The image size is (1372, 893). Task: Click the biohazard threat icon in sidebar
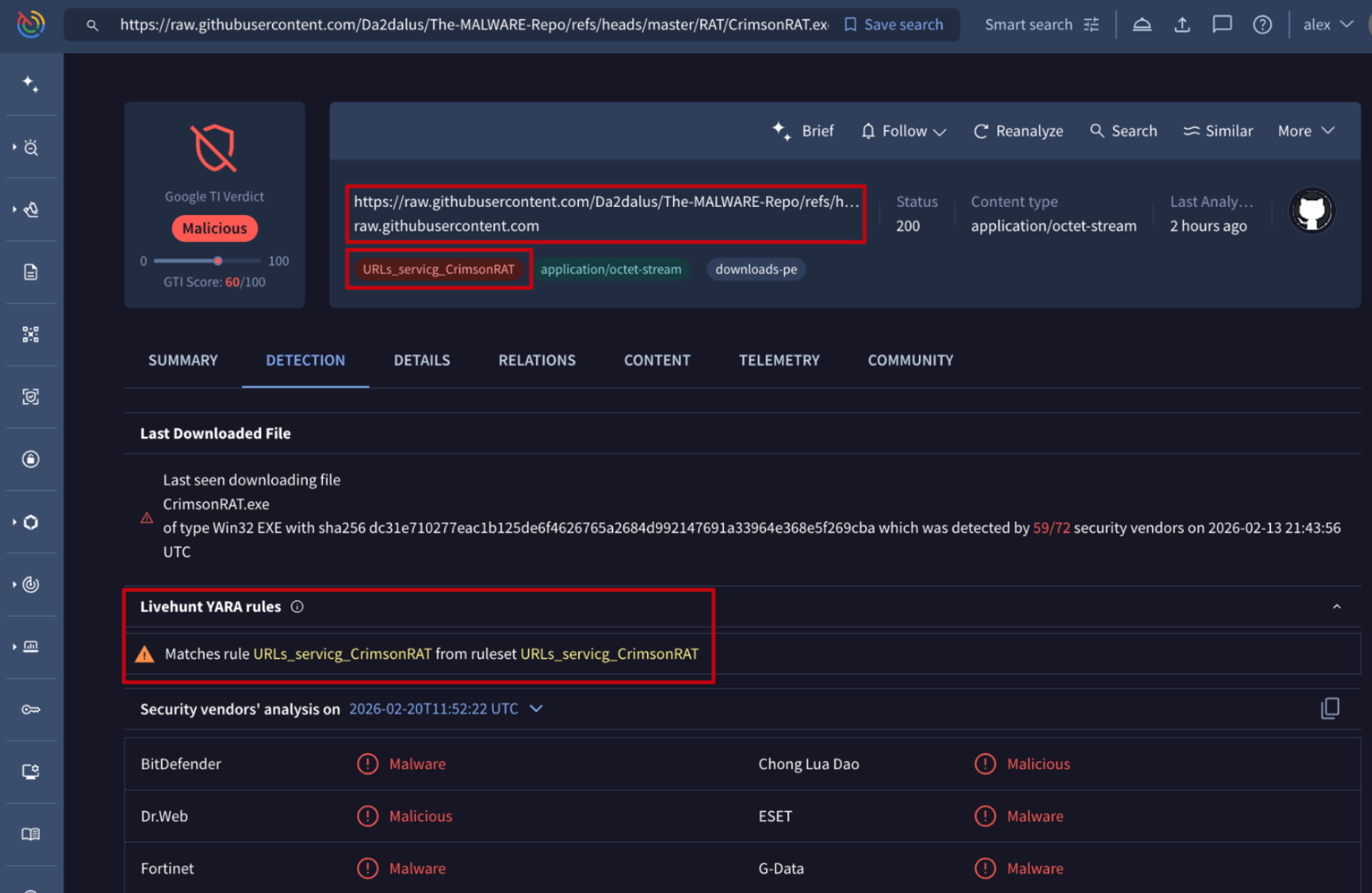click(x=31, y=210)
